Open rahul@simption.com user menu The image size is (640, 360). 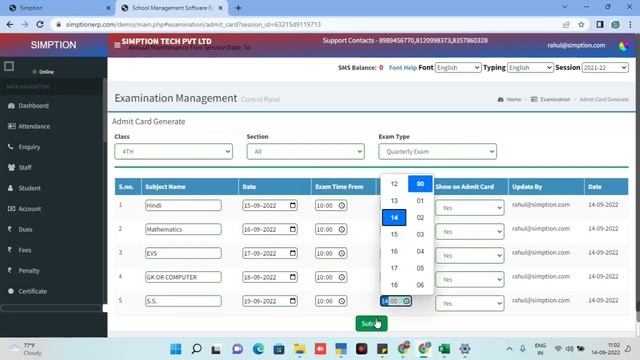[576, 45]
